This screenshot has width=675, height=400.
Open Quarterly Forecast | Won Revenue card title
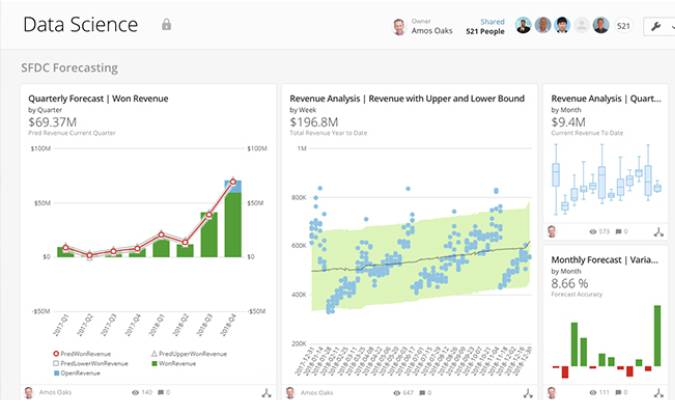pos(98,99)
